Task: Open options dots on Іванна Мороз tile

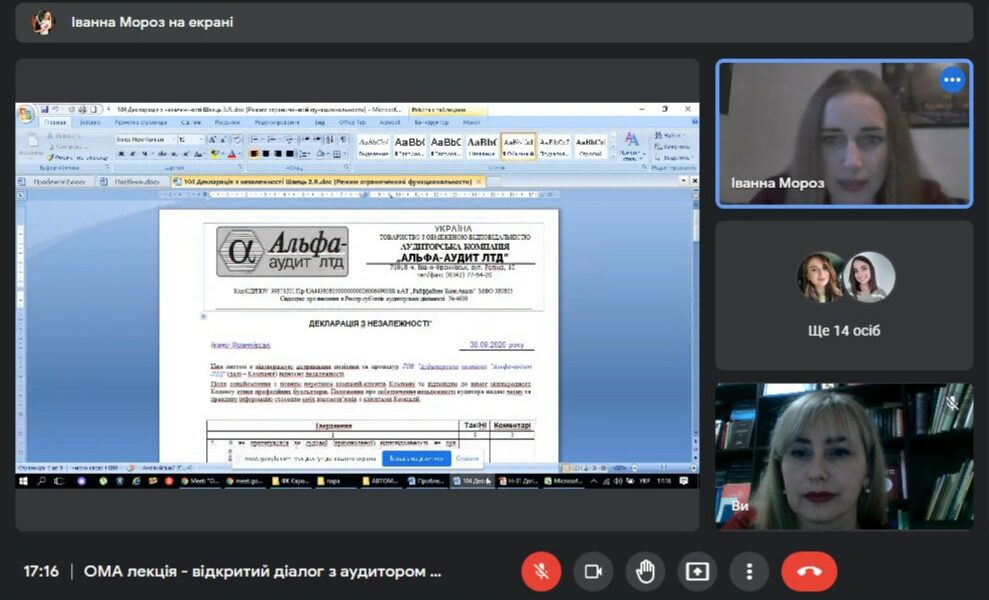Action: point(952,80)
